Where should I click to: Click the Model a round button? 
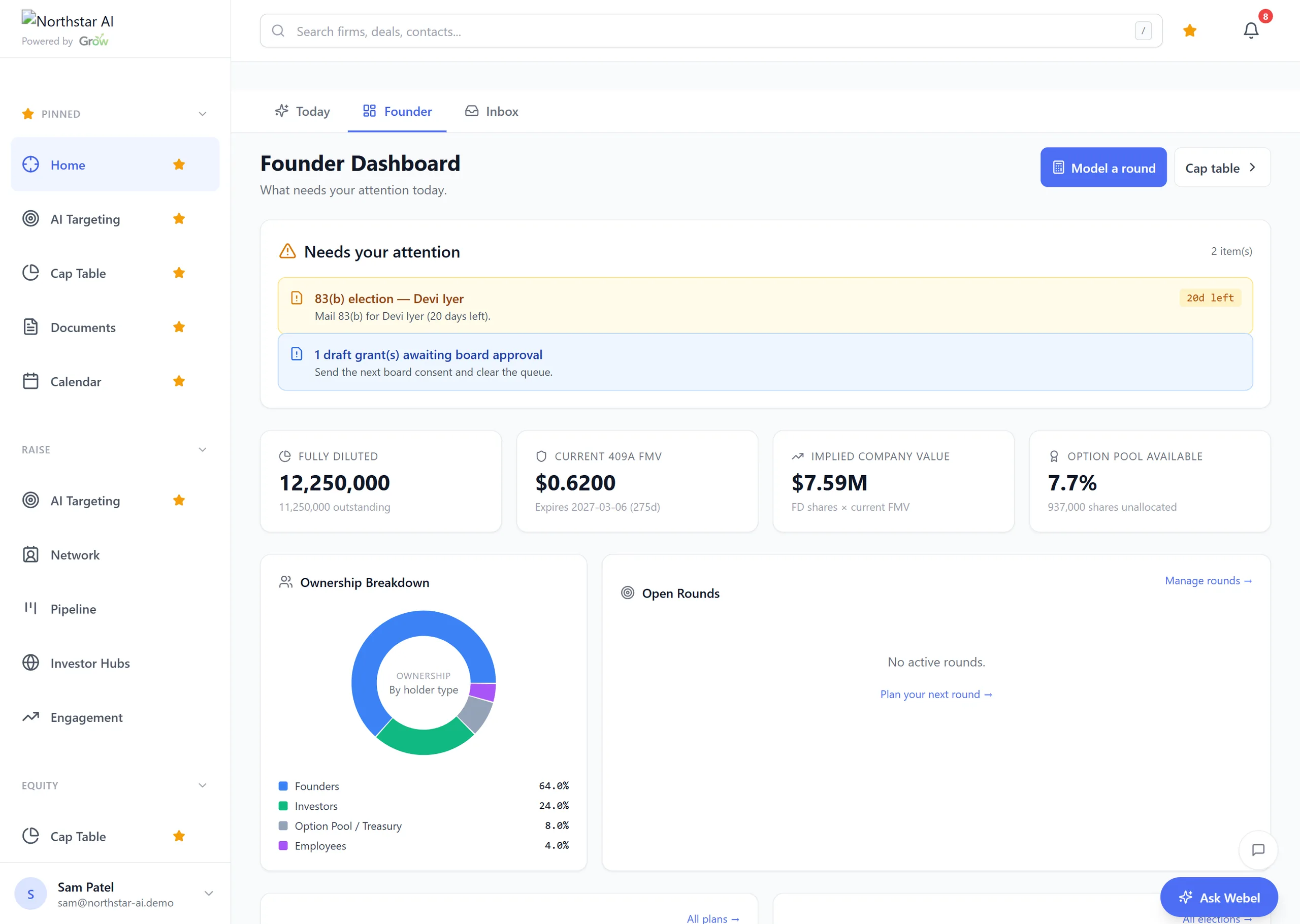[x=1103, y=168]
